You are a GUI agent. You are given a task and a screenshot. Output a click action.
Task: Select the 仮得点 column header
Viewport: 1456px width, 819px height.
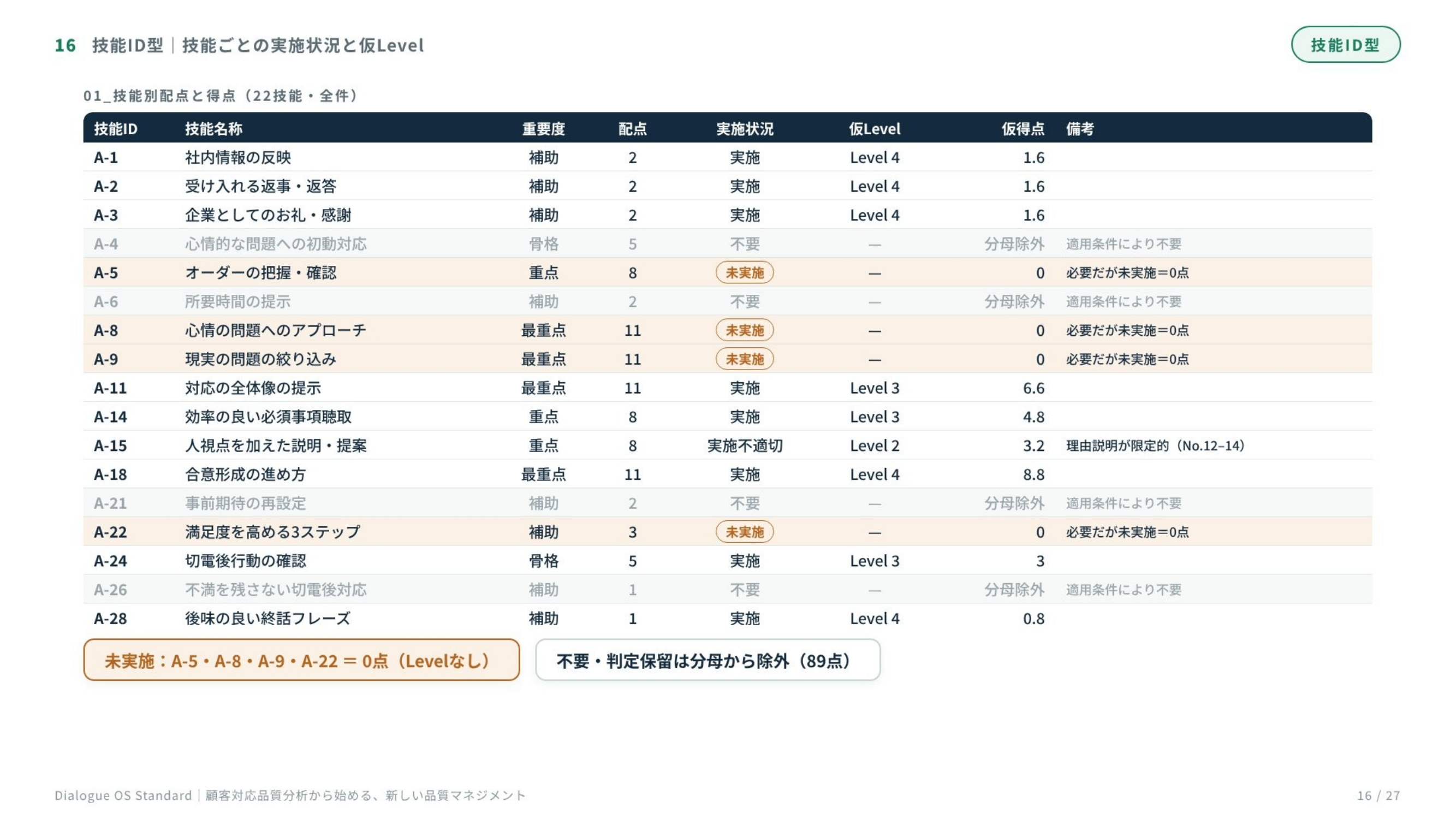click(1023, 129)
